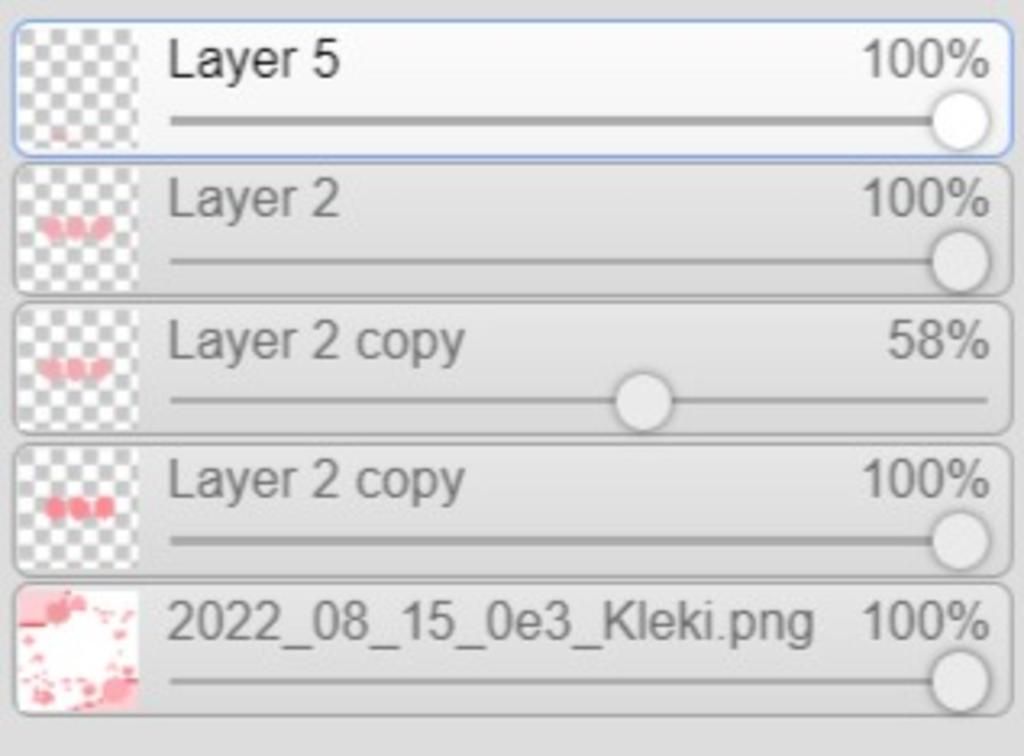Click the slider handle set at 58%
1024x756 pixels.
[x=643, y=402]
